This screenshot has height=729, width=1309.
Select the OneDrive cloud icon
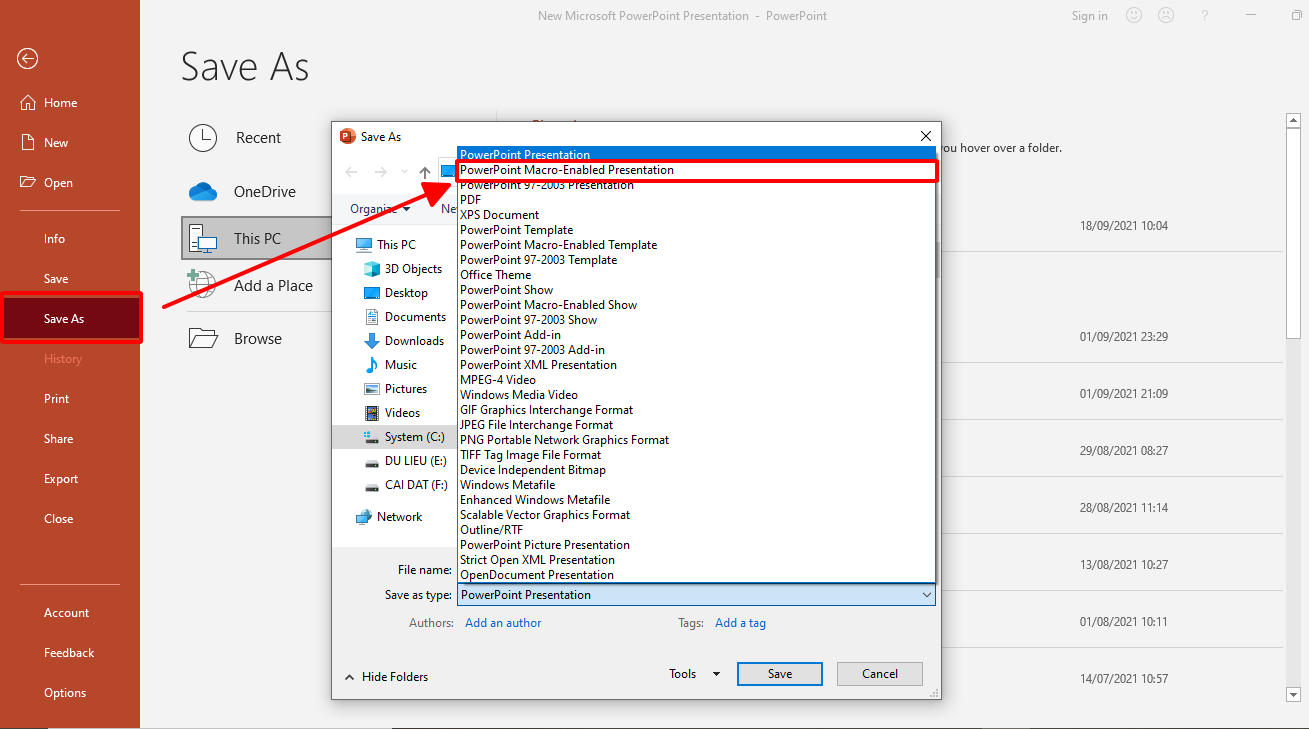pos(203,191)
